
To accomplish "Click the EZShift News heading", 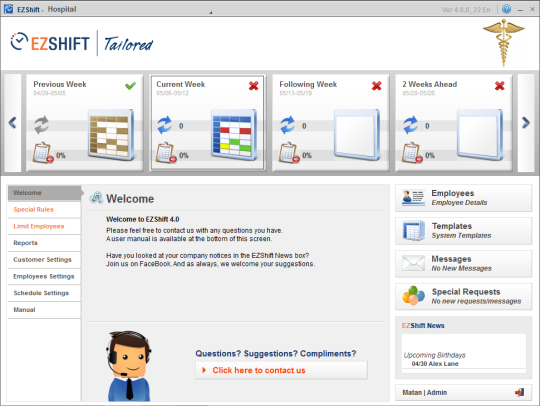I will (x=423, y=325).
